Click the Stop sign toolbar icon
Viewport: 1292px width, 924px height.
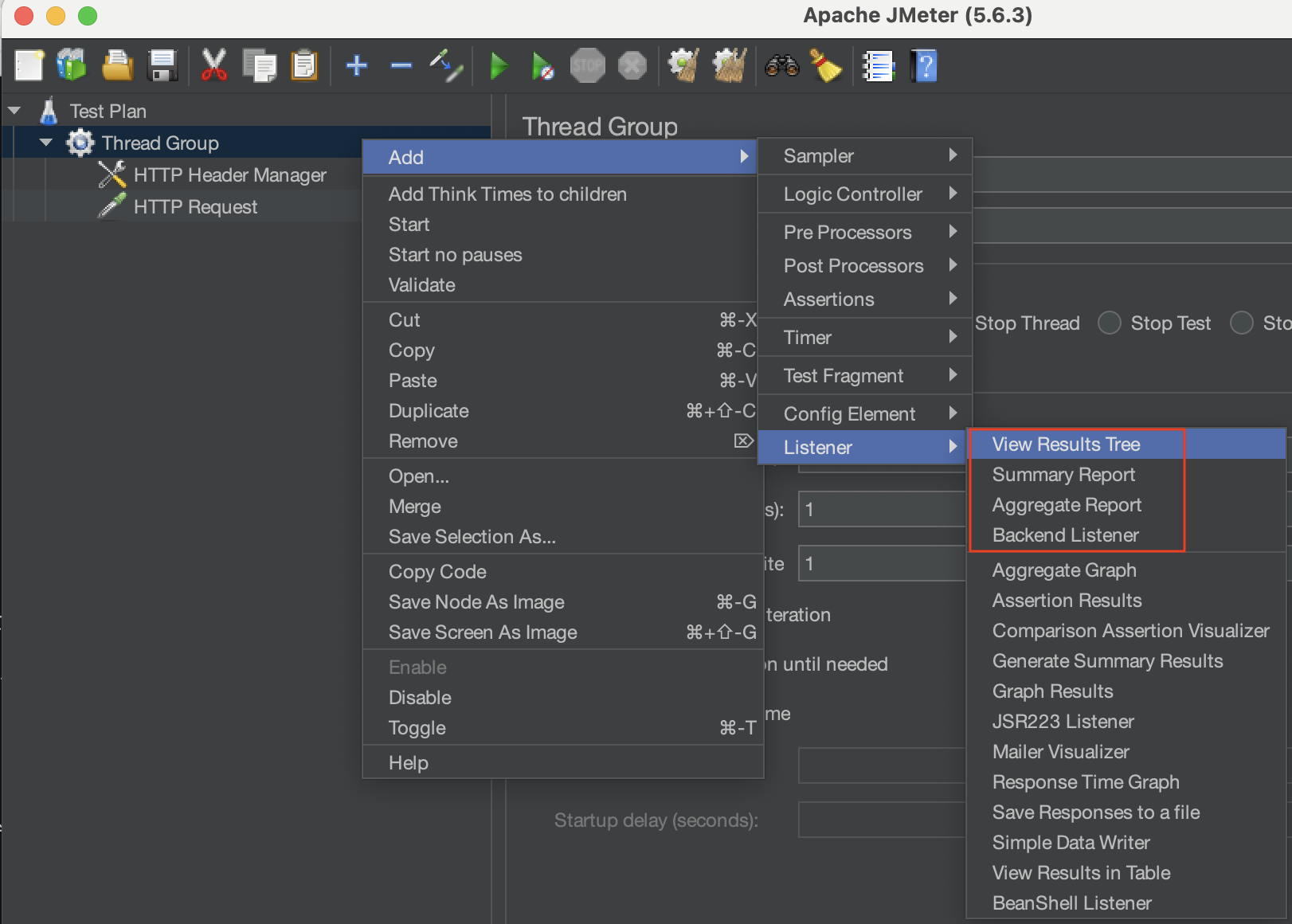tap(588, 65)
